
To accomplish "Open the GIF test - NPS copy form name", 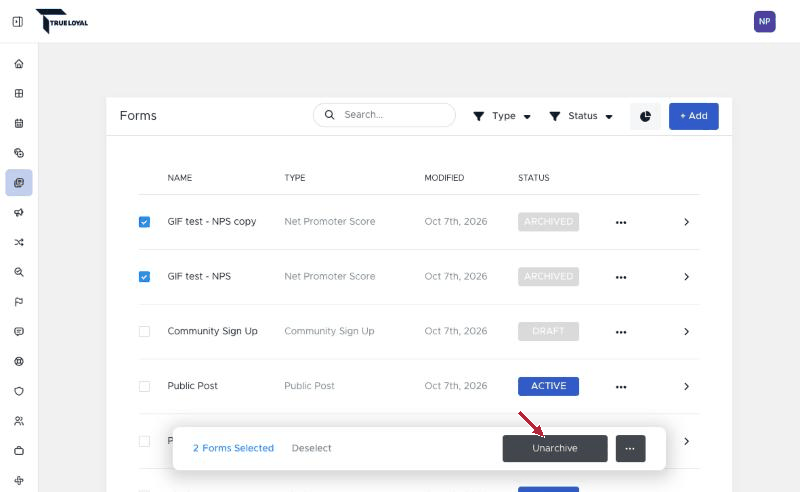I will [x=212, y=222].
